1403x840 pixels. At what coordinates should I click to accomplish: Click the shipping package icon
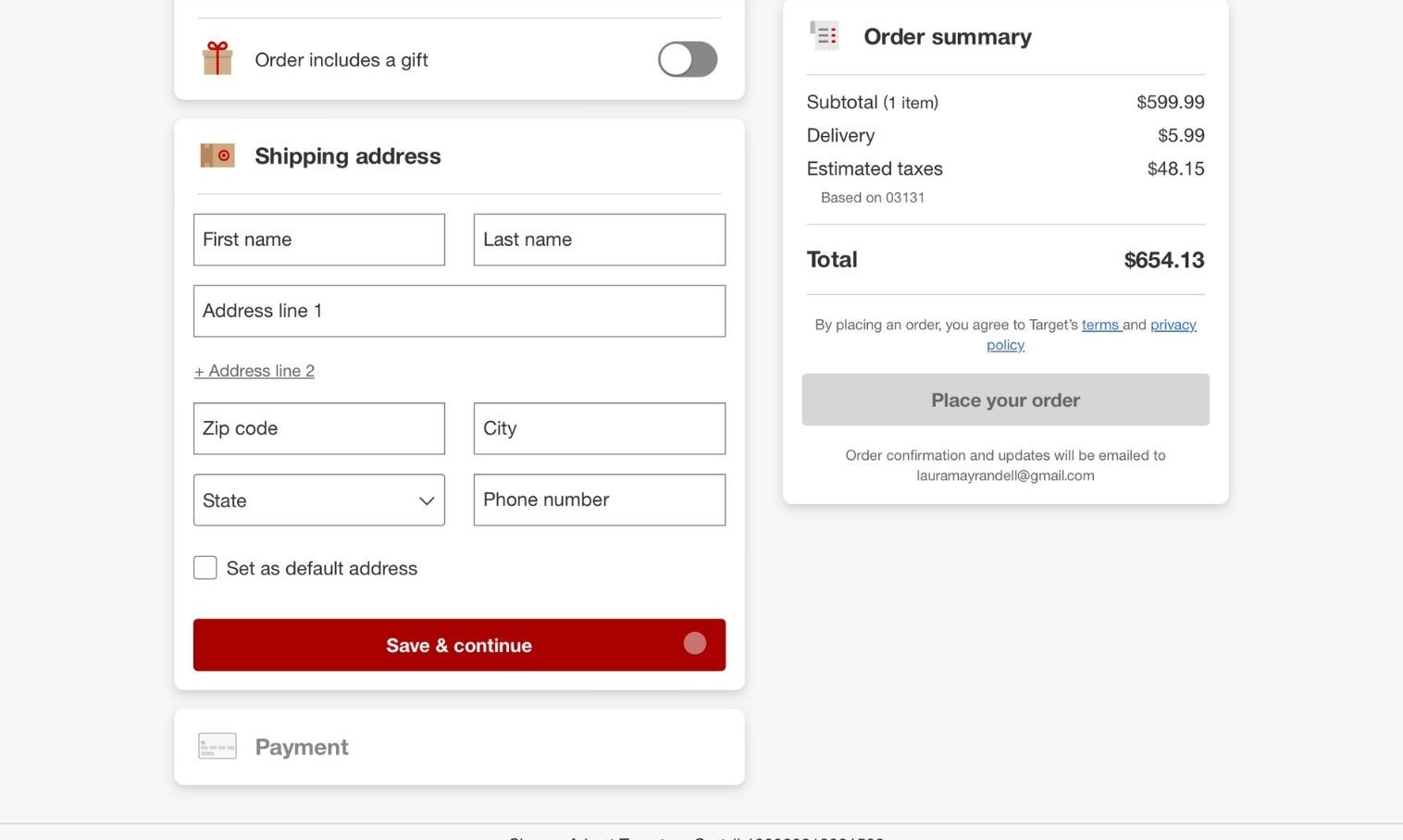pos(217,155)
